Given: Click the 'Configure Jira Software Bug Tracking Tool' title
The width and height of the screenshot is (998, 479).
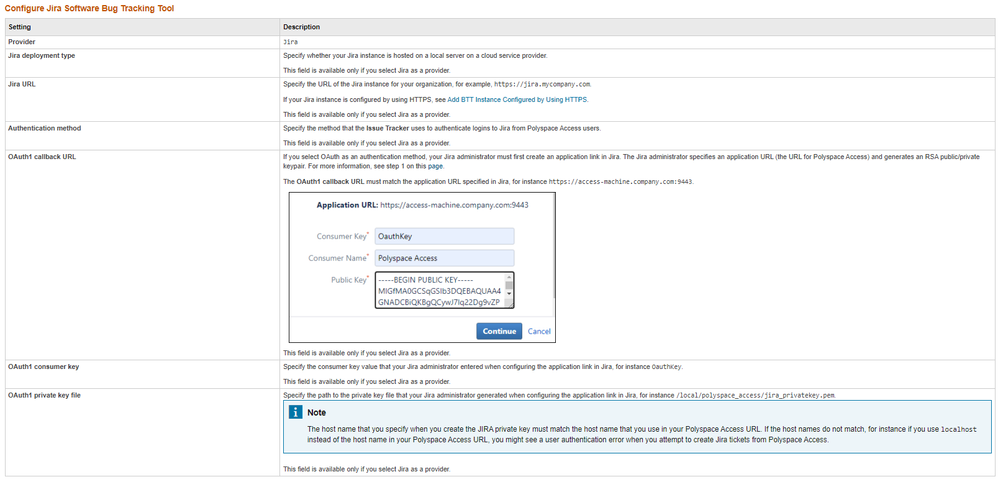Looking at the screenshot, I should (88, 9).
